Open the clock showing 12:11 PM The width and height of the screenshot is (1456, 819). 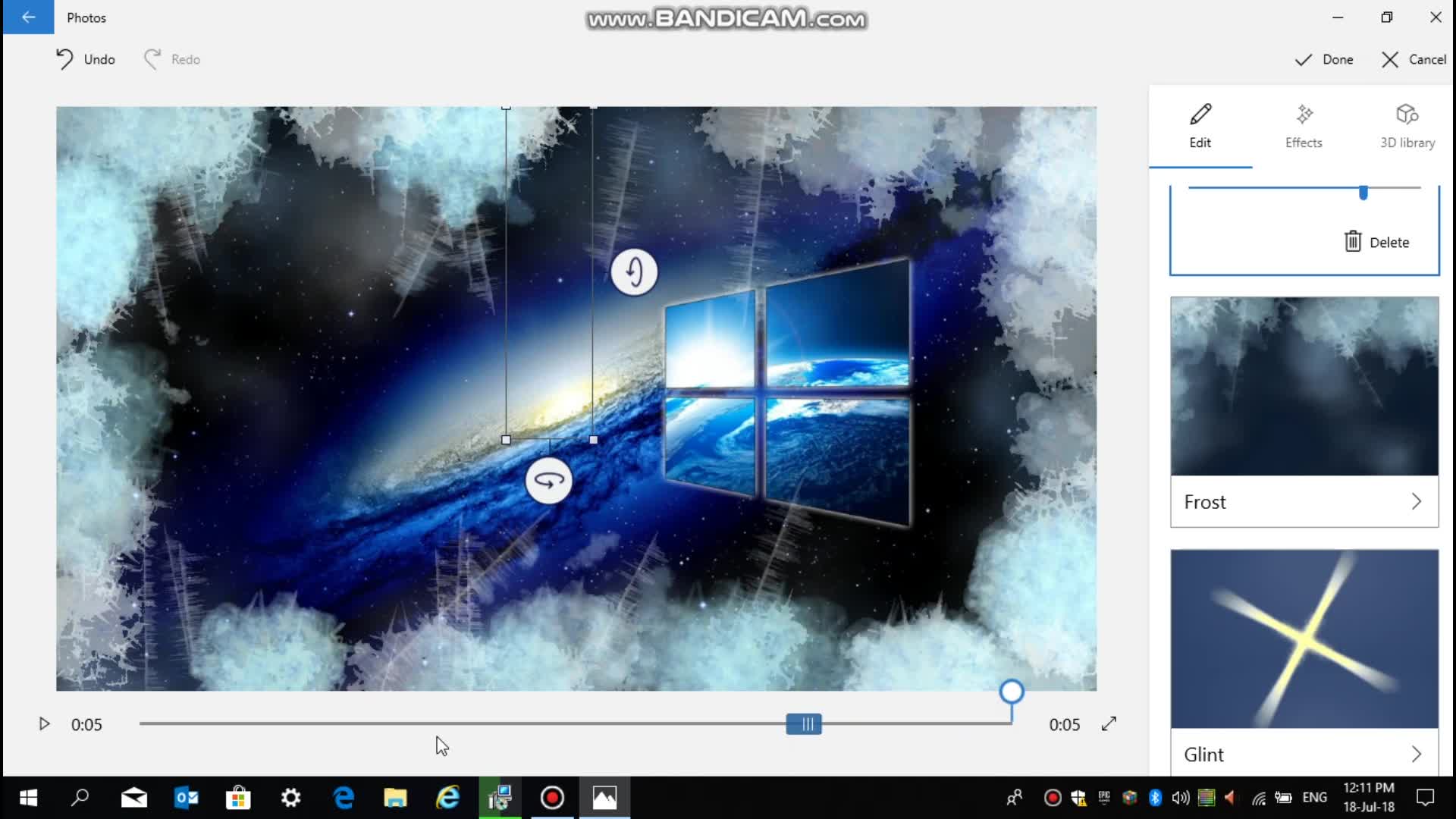[x=1369, y=798]
